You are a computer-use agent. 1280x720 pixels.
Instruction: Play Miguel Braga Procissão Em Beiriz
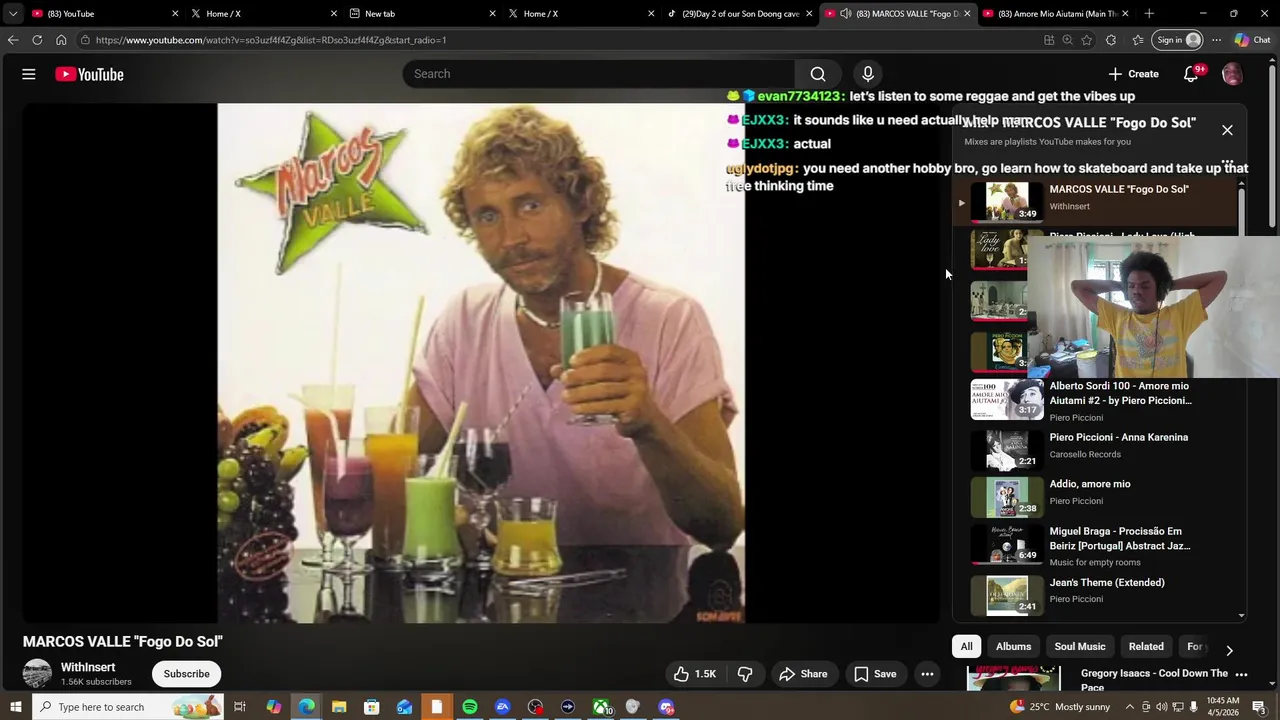point(1098,544)
